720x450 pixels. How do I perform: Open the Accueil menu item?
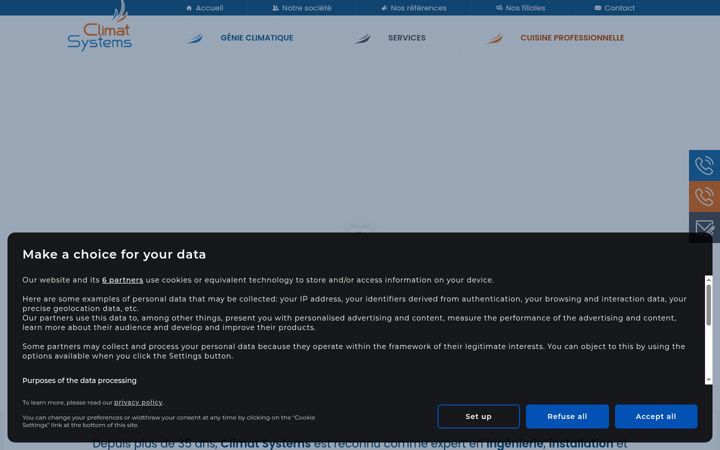pos(205,8)
